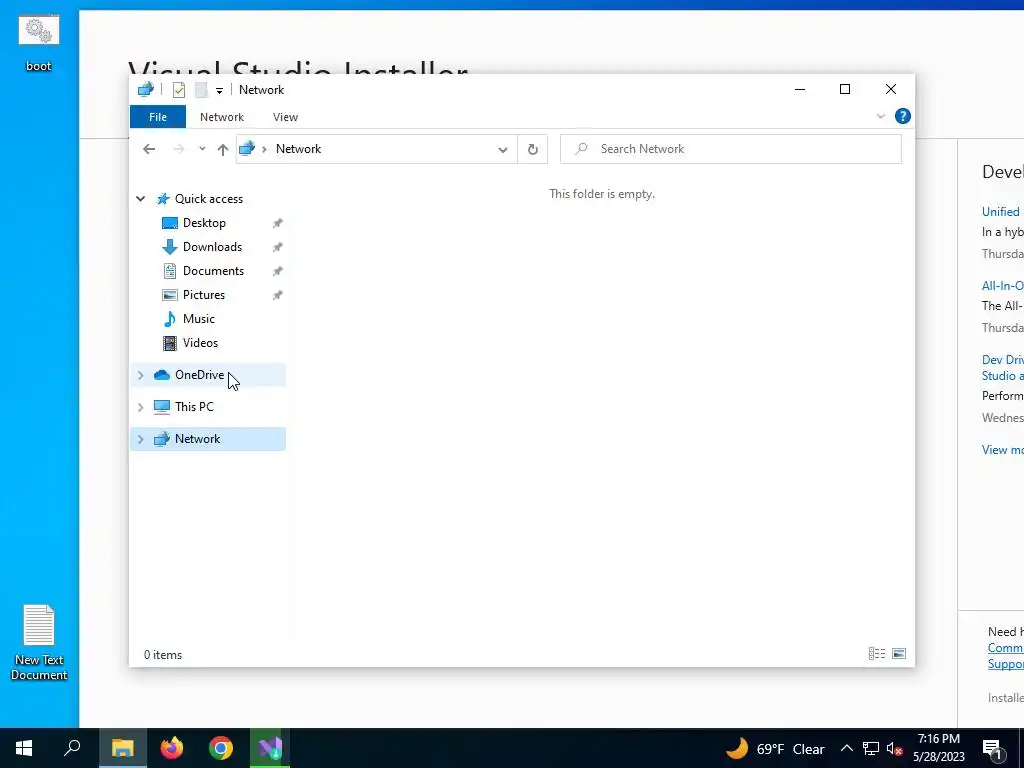Click the Network window title icon
This screenshot has height=768, width=1024.
(146, 89)
